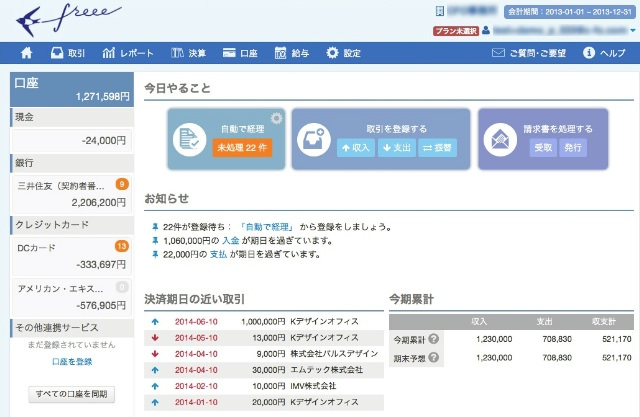The width and height of the screenshot is (640, 417).
Task: Select the 1,000,000円 amount
Action: point(263,322)
